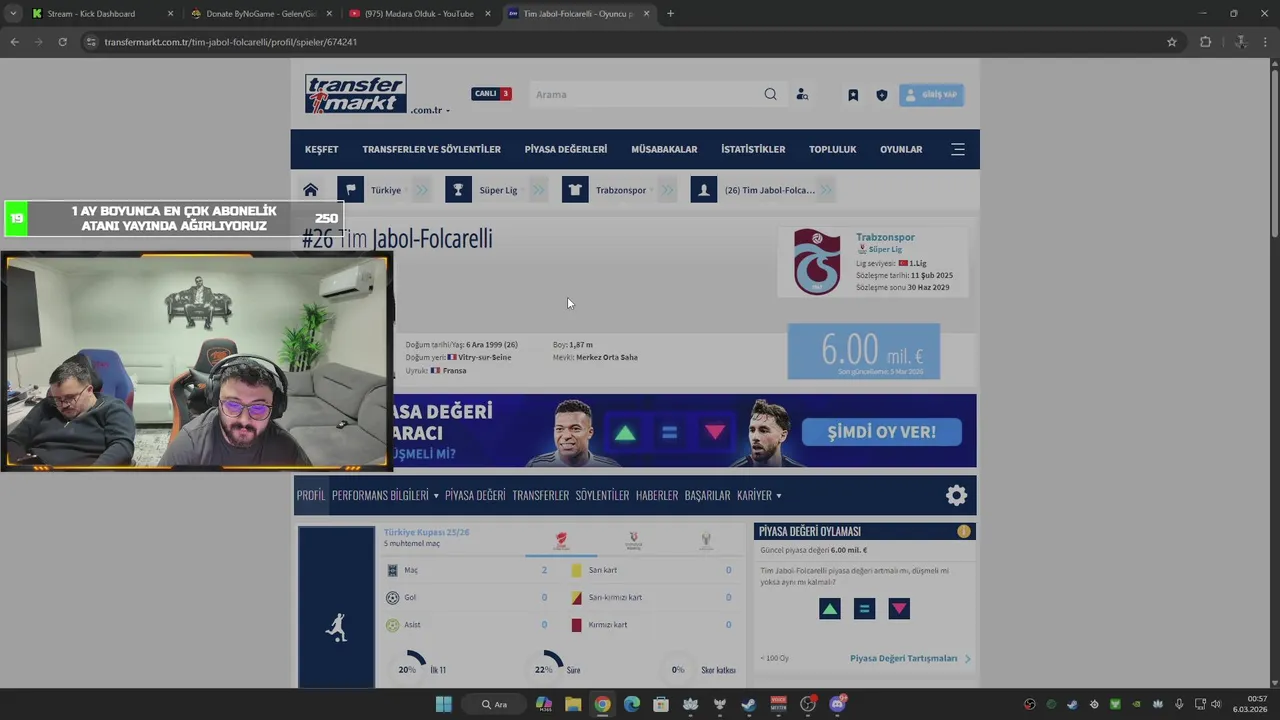Expand the Türkiye breadcrumb arrows

(422, 190)
